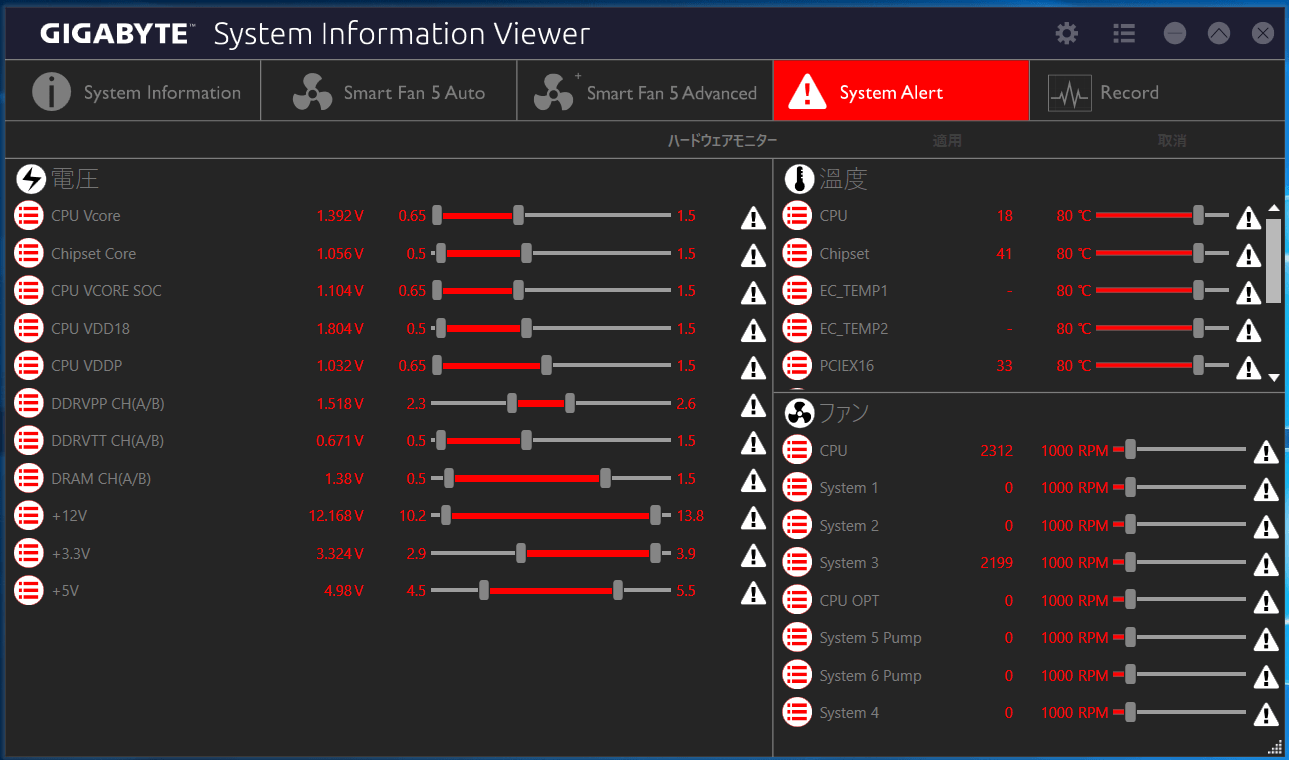
Task: Click the CPU fan RPM threshold slider handle
Action: tap(1130, 450)
